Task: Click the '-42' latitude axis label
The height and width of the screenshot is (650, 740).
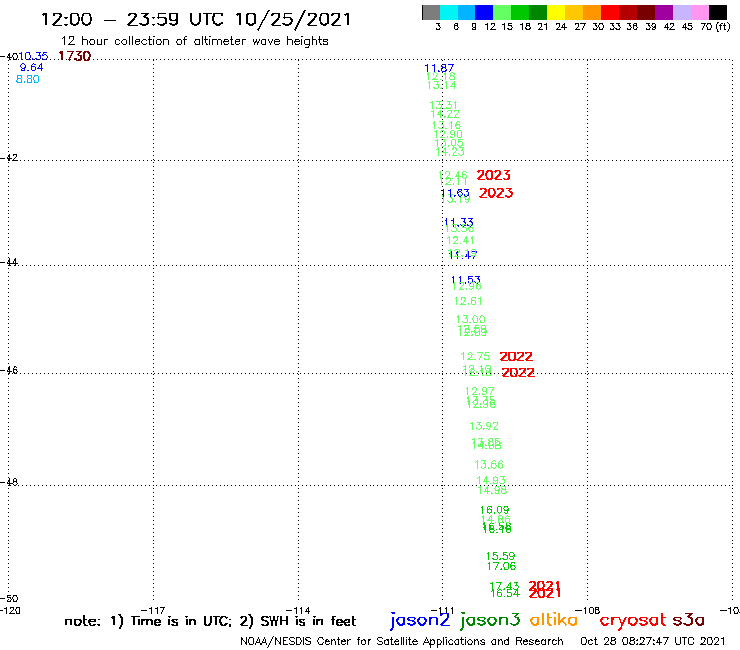Action: (9, 157)
